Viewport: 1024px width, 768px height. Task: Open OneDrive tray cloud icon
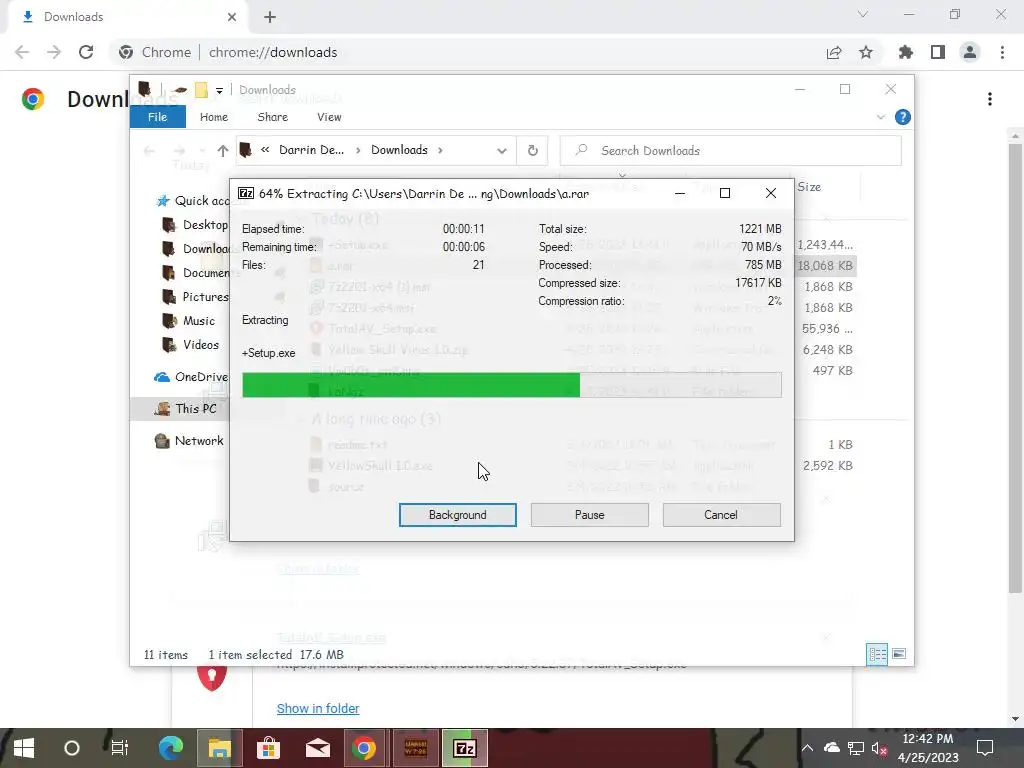[x=831, y=748]
